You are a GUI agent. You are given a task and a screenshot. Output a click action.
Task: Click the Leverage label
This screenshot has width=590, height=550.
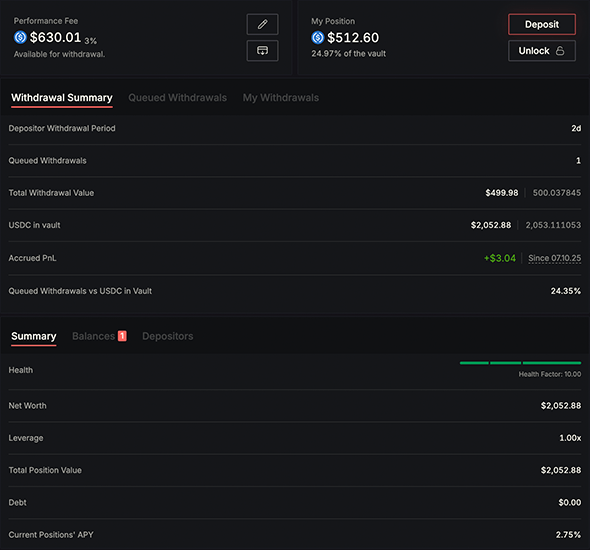point(26,438)
